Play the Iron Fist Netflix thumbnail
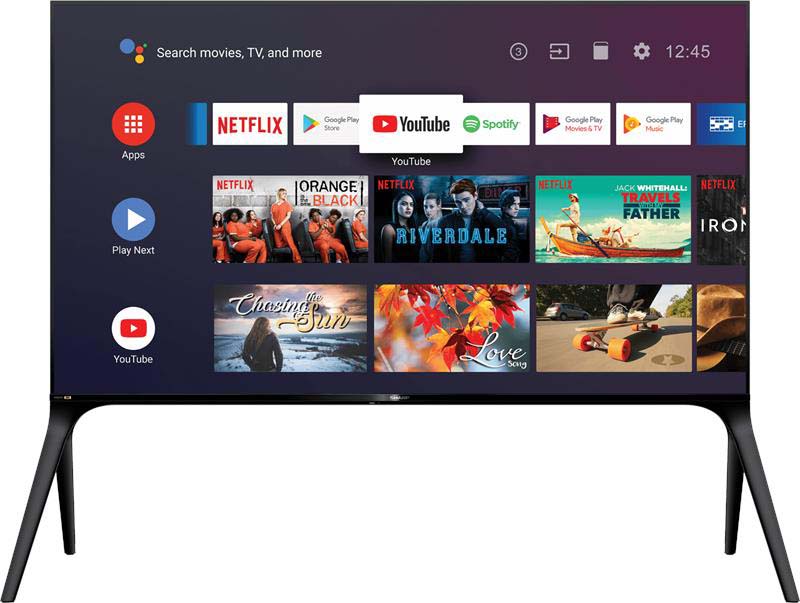Viewport: 800px width, 603px height. pyautogui.click(x=721, y=219)
